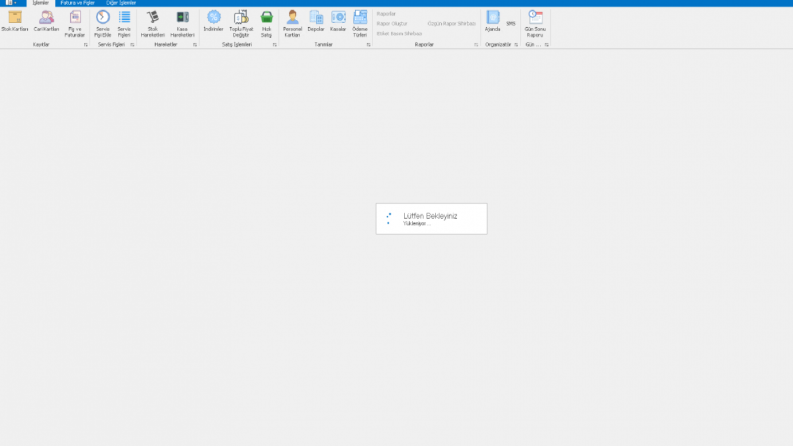Click the Lütfen Bekleyiniz loading box

coord(431,219)
